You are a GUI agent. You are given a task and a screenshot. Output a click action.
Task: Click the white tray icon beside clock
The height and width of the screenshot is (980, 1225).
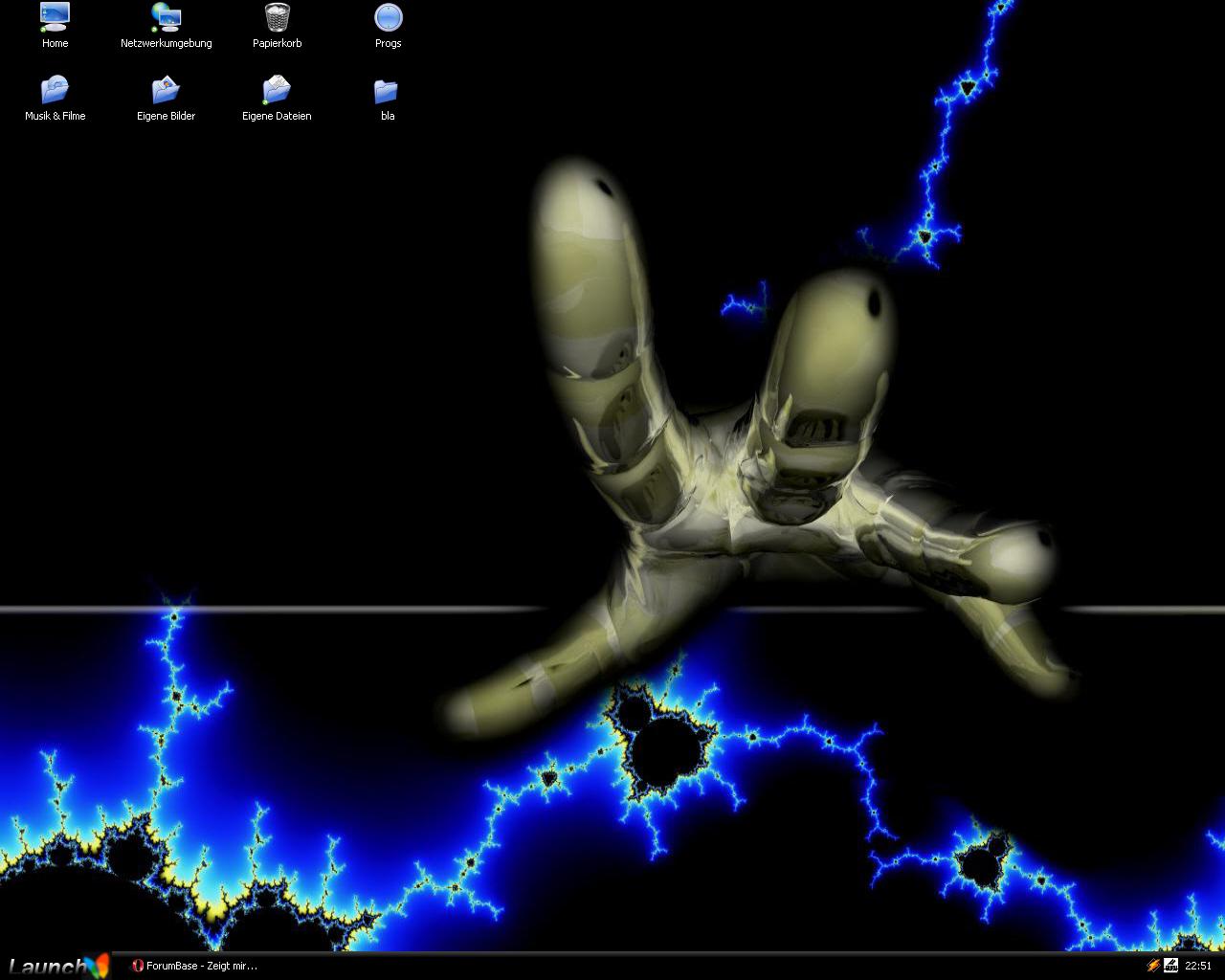[x=1170, y=966]
